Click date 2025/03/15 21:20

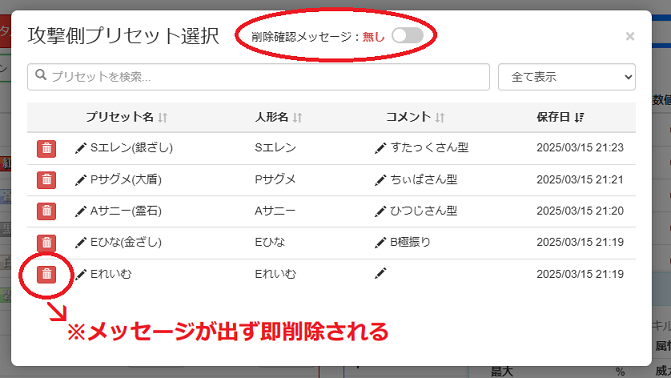580,211
